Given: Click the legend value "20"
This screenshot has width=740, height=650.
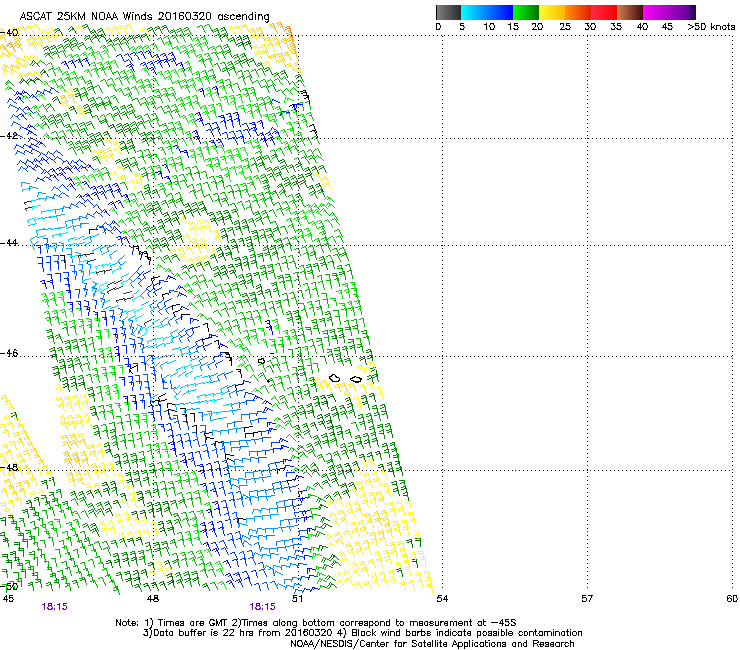Looking at the screenshot, I should click(x=537, y=26).
